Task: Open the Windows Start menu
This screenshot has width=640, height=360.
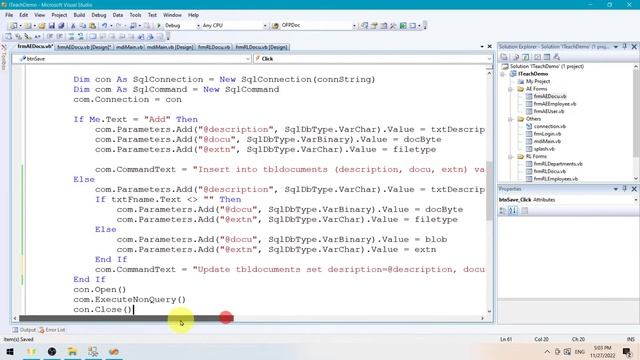Action: 10,351
